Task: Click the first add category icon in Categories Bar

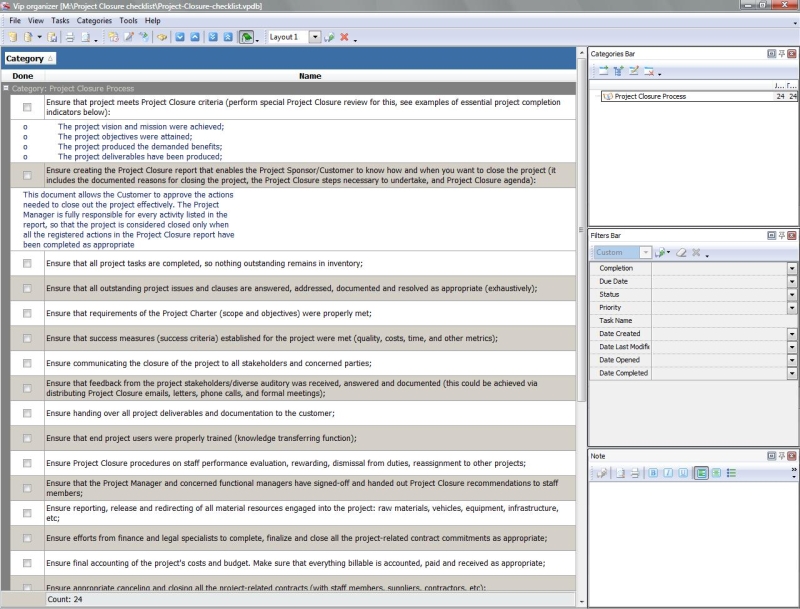Action: (x=603, y=71)
